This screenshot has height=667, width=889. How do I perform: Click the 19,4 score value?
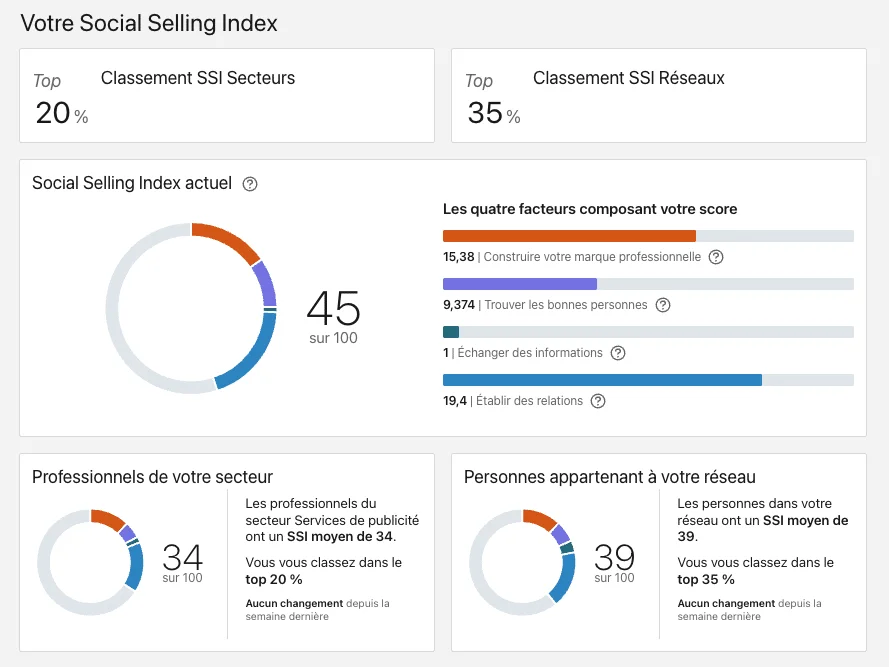[455, 401]
